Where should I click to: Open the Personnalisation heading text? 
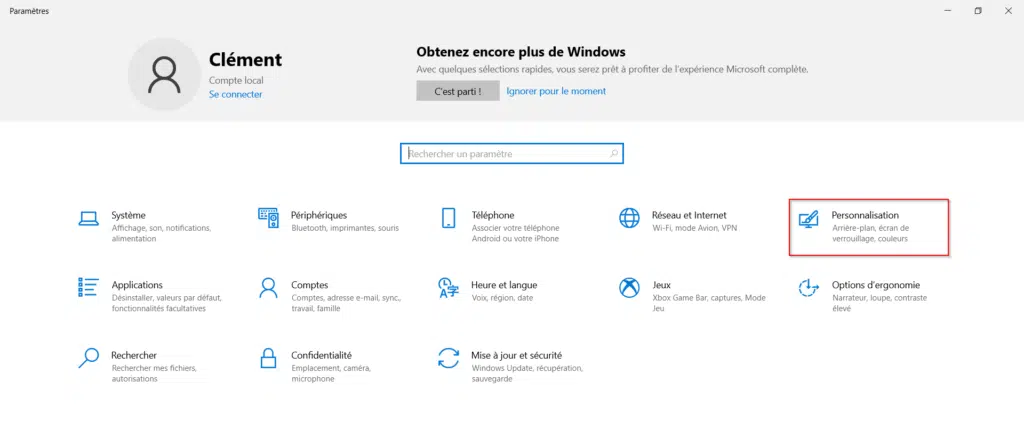pos(865,215)
